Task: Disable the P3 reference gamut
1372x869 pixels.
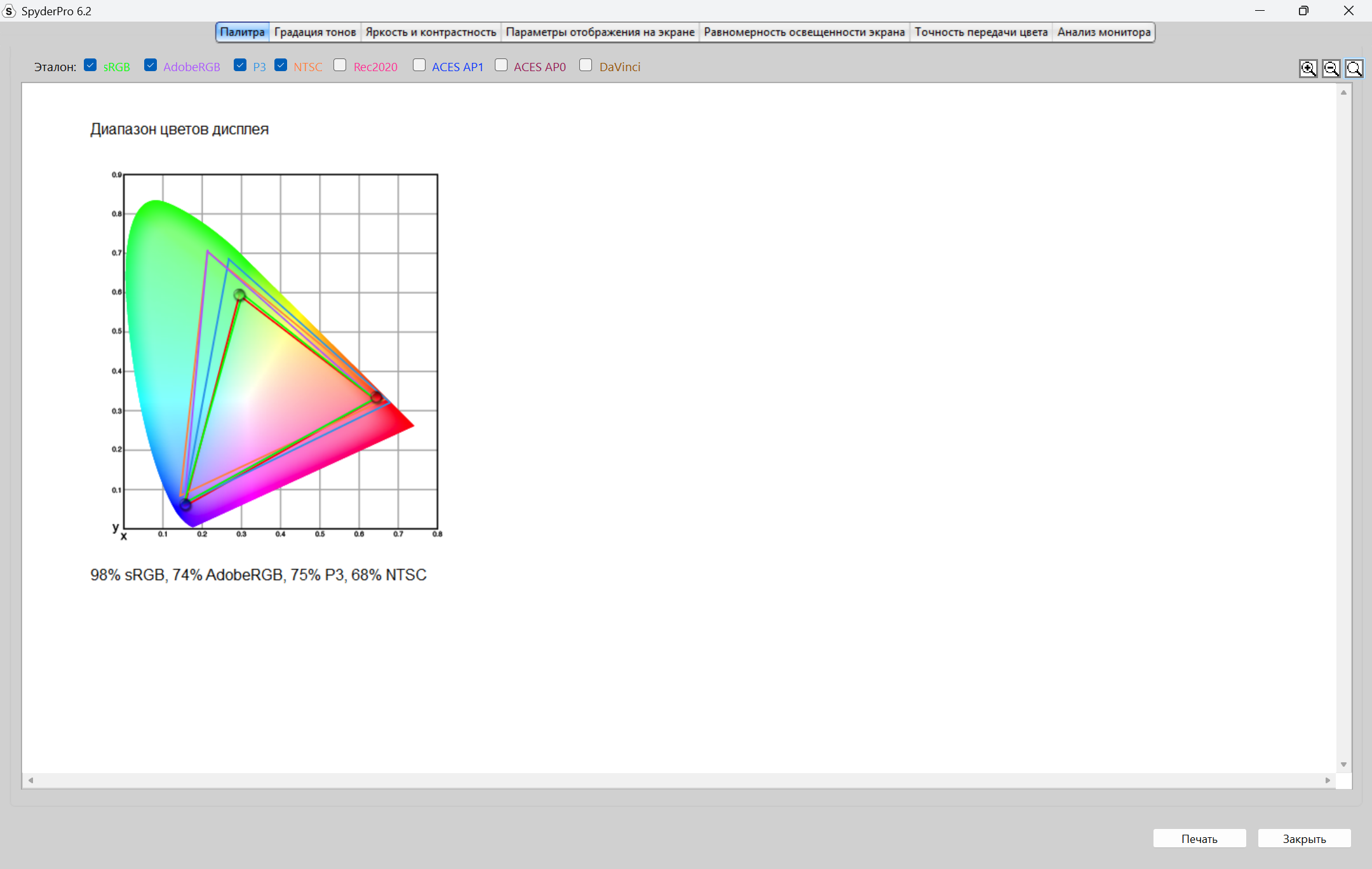Action: pyautogui.click(x=240, y=65)
